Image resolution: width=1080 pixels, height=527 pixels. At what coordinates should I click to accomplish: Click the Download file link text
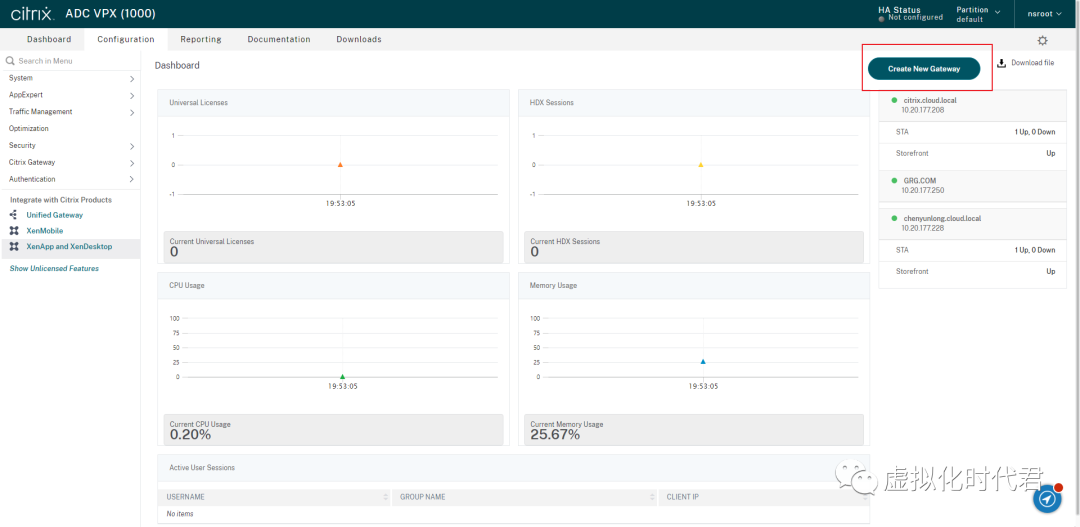coord(1032,63)
